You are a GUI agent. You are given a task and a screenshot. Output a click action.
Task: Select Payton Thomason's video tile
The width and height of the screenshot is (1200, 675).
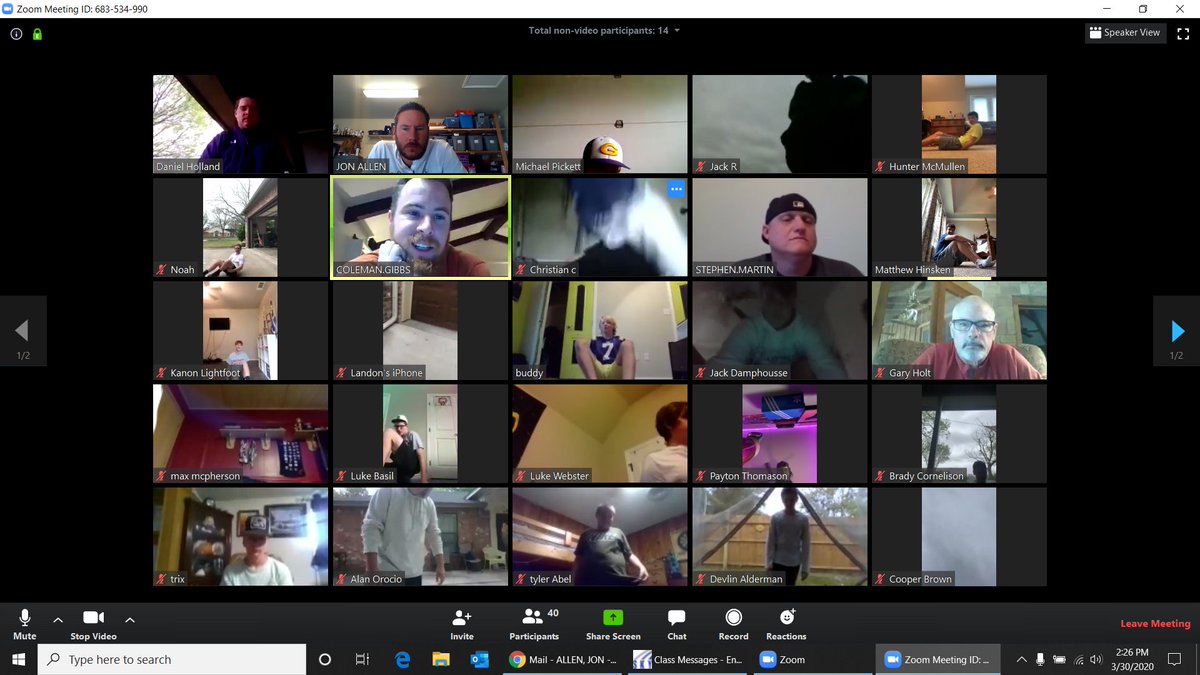[x=780, y=433]
